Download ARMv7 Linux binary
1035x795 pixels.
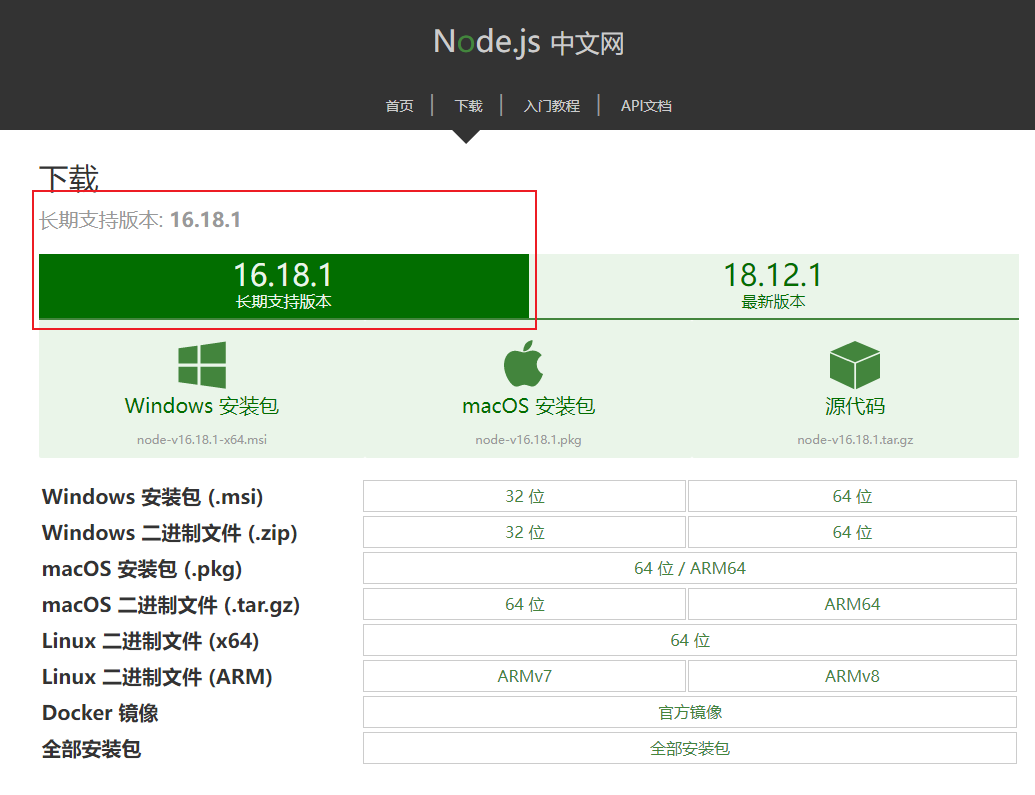click(x=525, y=676)
